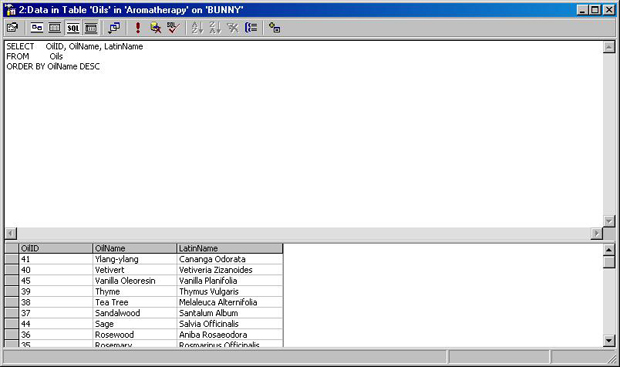Toggle the grid pane button

[55, 28]
